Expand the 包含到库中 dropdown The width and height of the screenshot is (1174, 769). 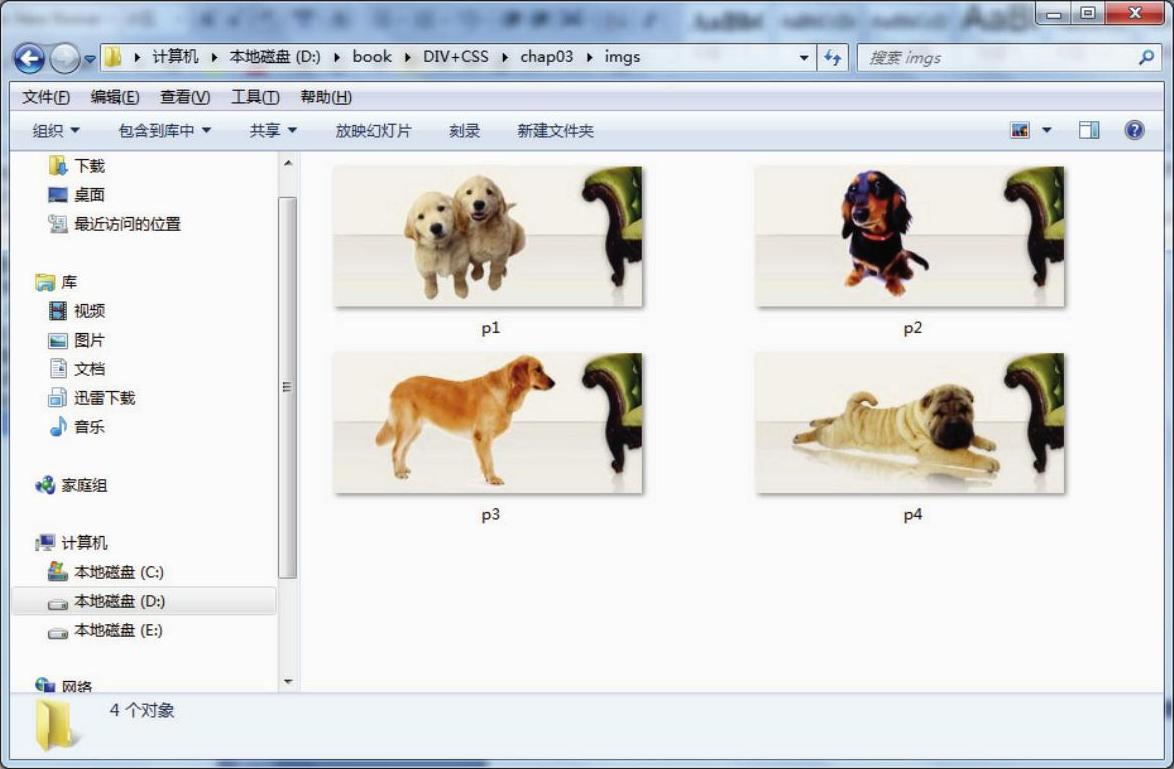pos(165,131)
